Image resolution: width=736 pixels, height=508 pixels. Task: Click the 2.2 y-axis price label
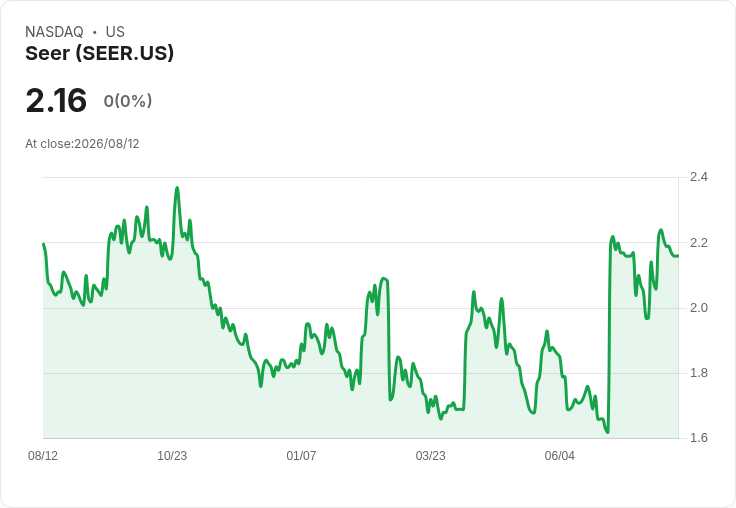point(698,243)
